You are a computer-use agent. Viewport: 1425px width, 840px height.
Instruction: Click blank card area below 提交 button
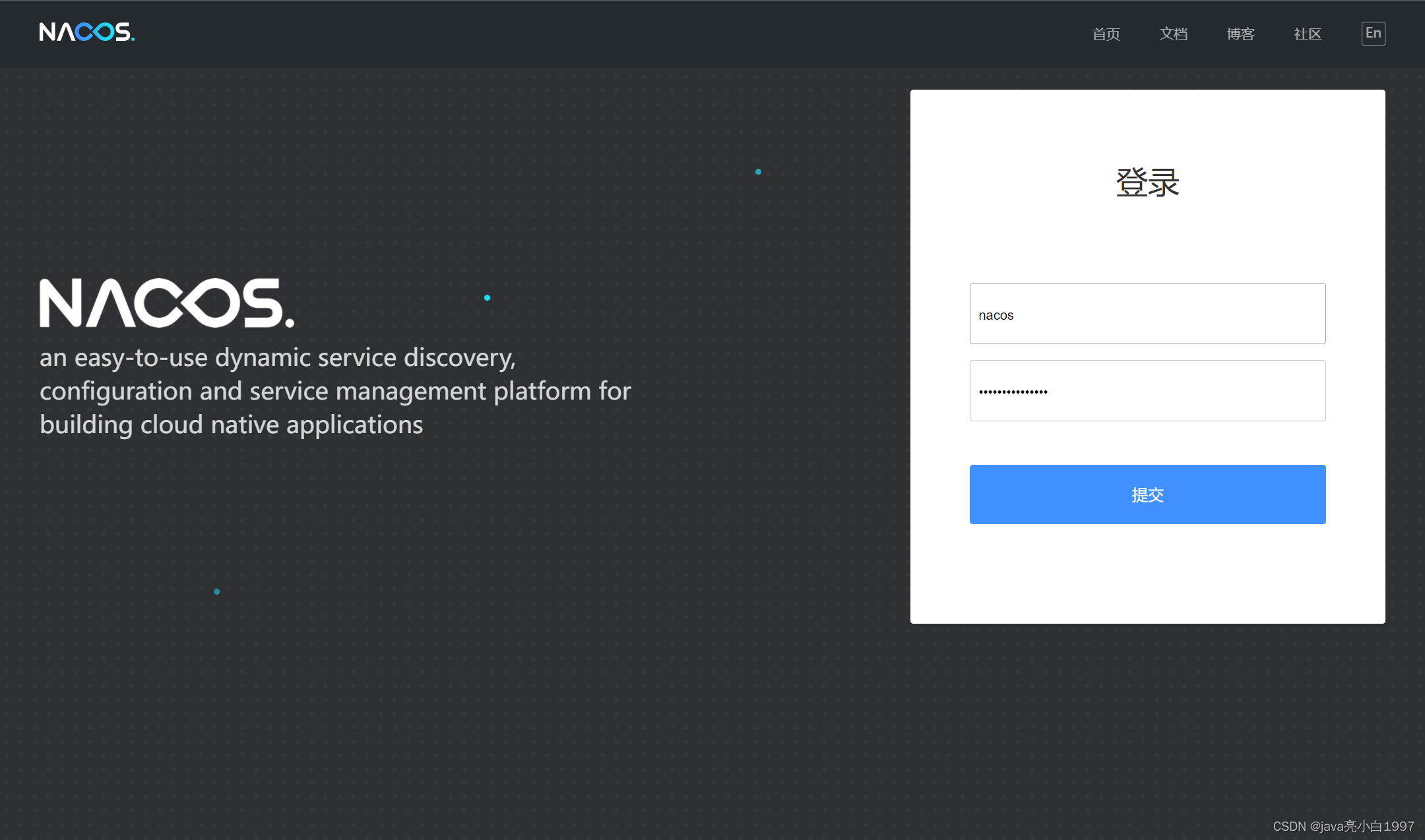tap(1147, 574)
